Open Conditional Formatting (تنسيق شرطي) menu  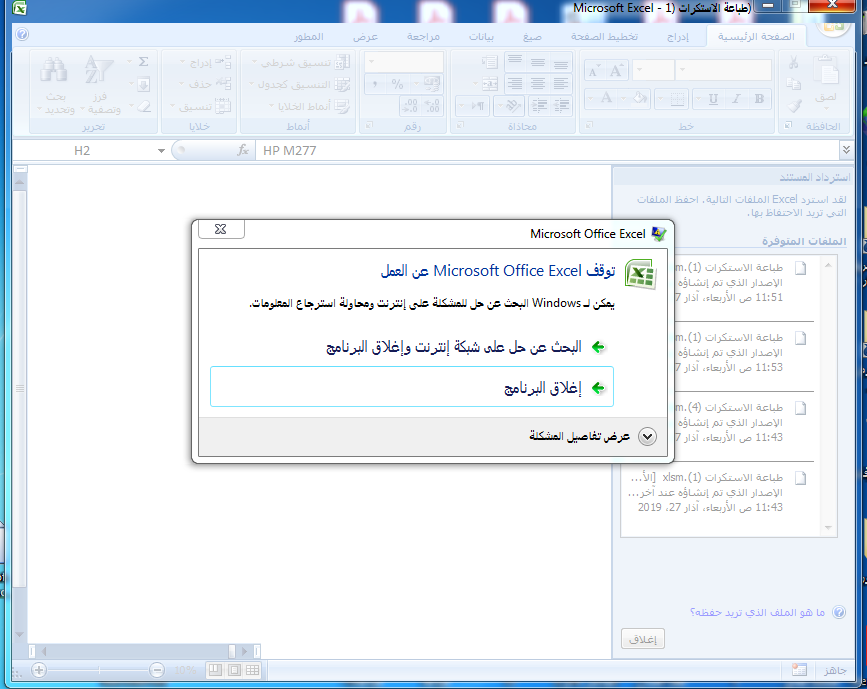301,62
